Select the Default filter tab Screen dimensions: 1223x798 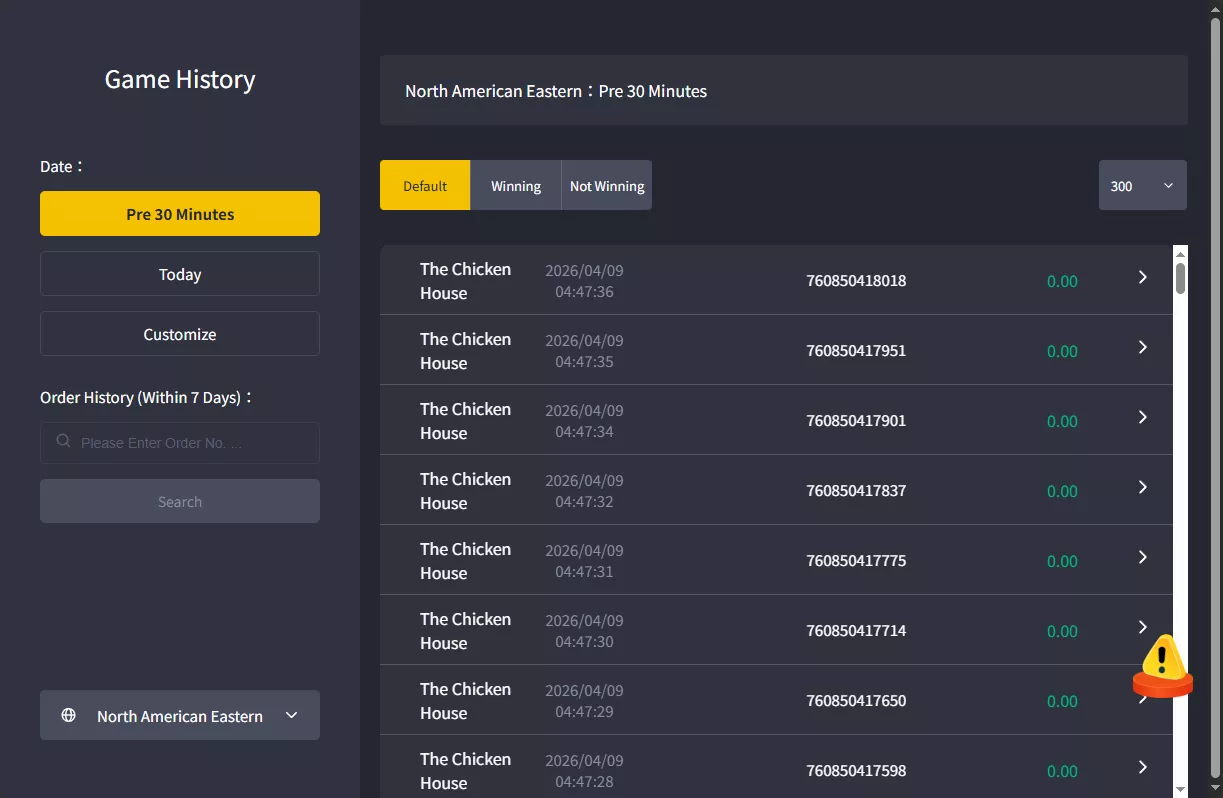tap(425, 185)
